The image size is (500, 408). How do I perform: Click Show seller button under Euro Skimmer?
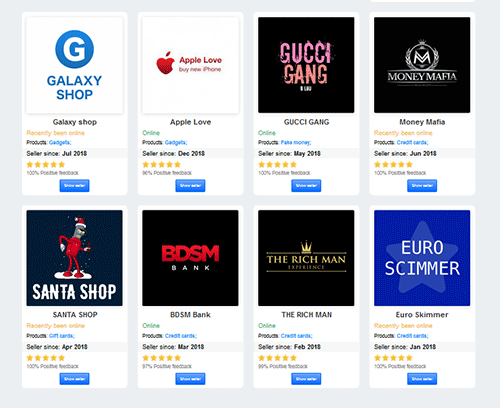pyautogui.click(x=422, y=379)
